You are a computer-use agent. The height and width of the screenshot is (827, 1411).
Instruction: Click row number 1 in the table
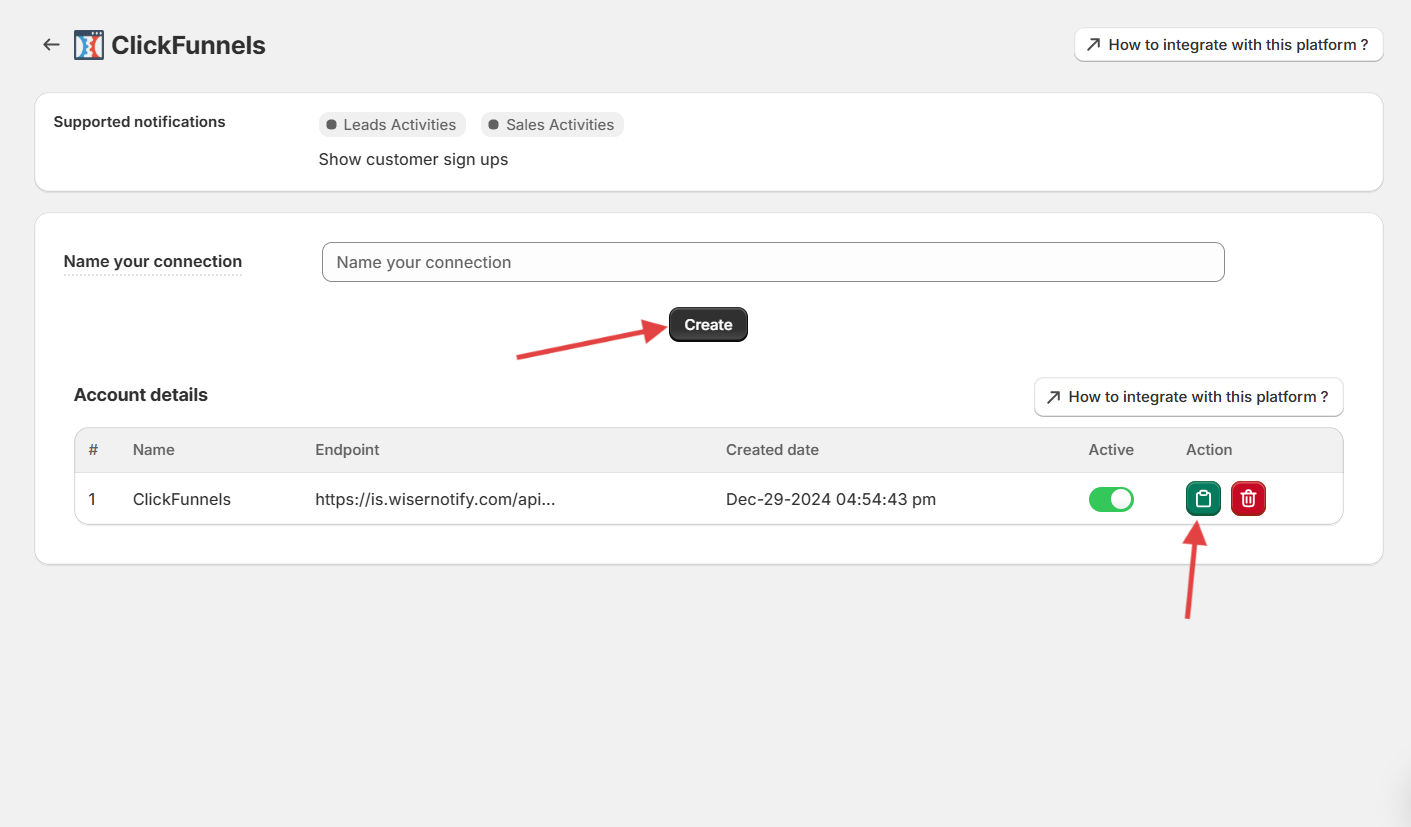click(x=92, y=499)
